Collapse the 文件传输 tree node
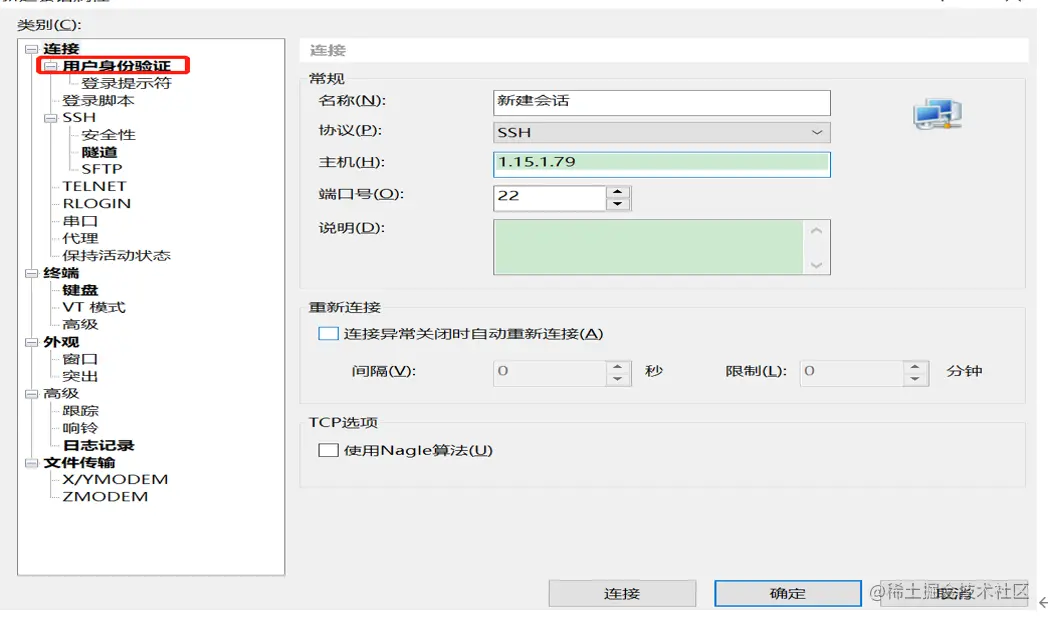This screenshot has width=1048, height=620. (31, 463)
